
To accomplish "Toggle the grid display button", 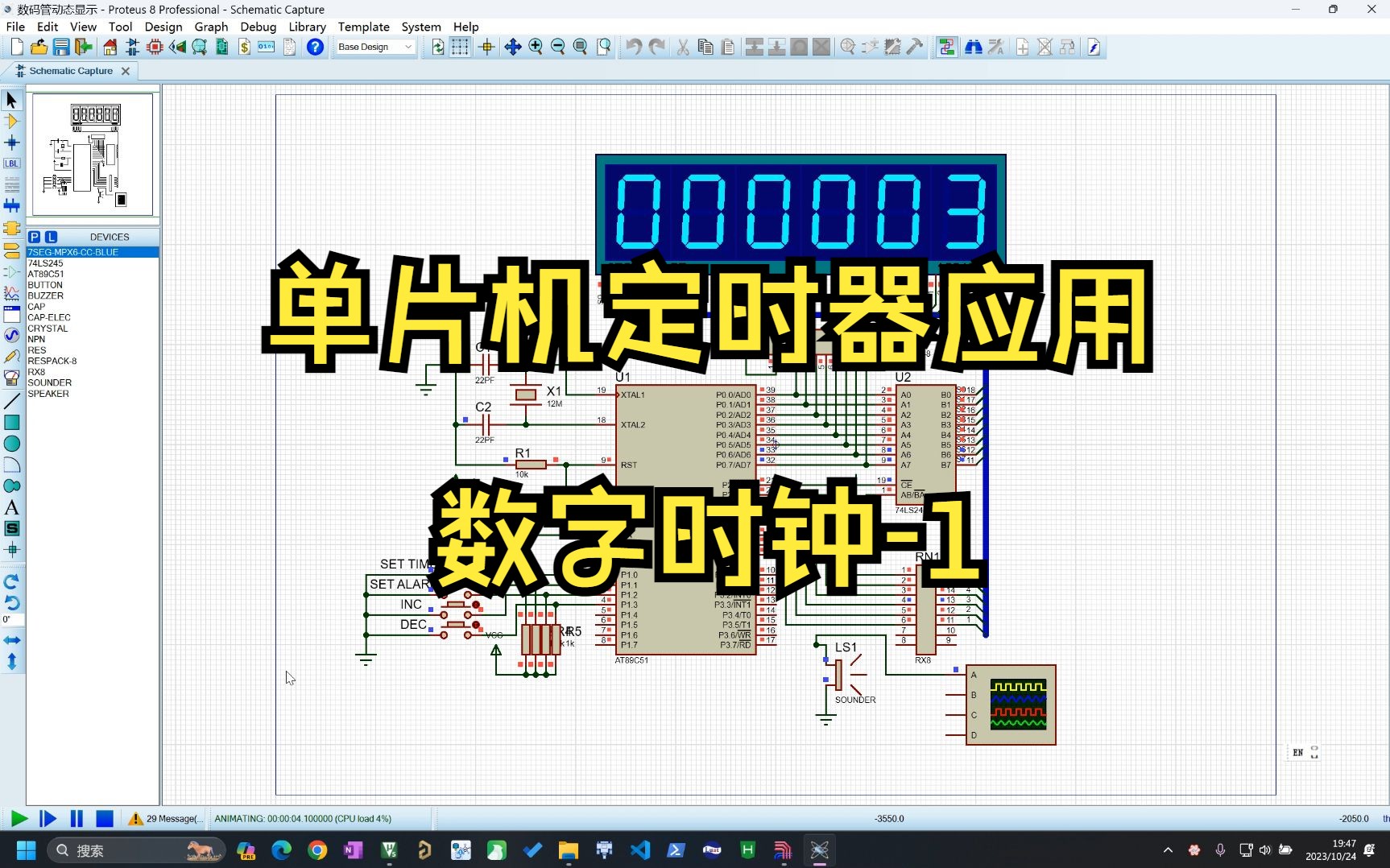I will [460, 47].
